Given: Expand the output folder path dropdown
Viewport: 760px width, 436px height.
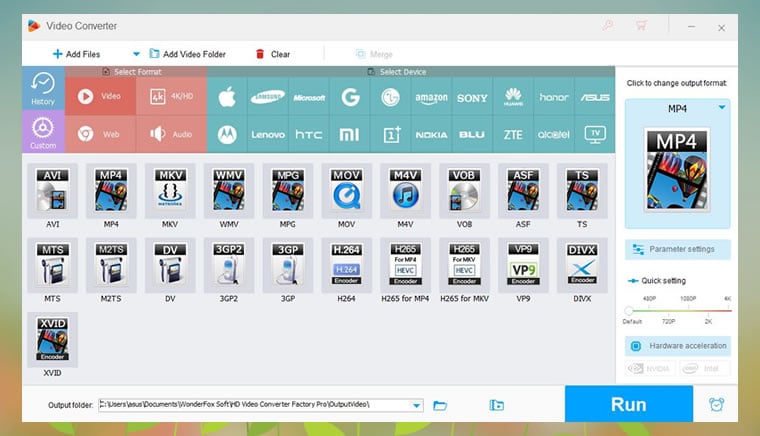Looking at the screenshot, I should click(x=416, y=405).
